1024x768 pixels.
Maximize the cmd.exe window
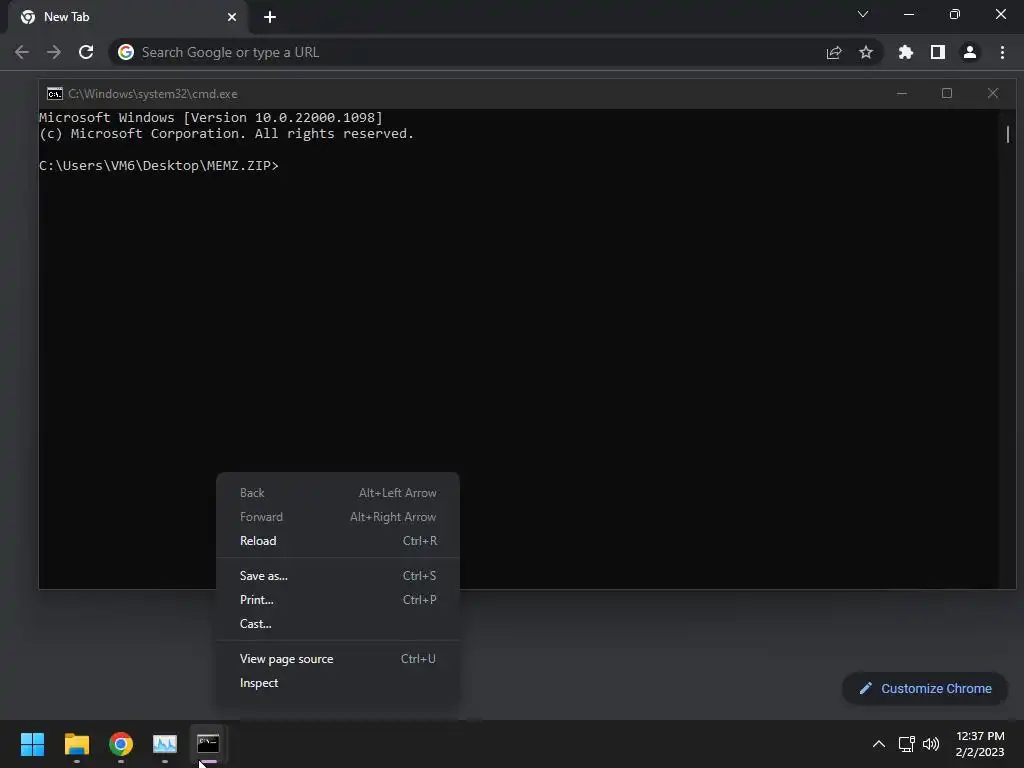(947, 93)
